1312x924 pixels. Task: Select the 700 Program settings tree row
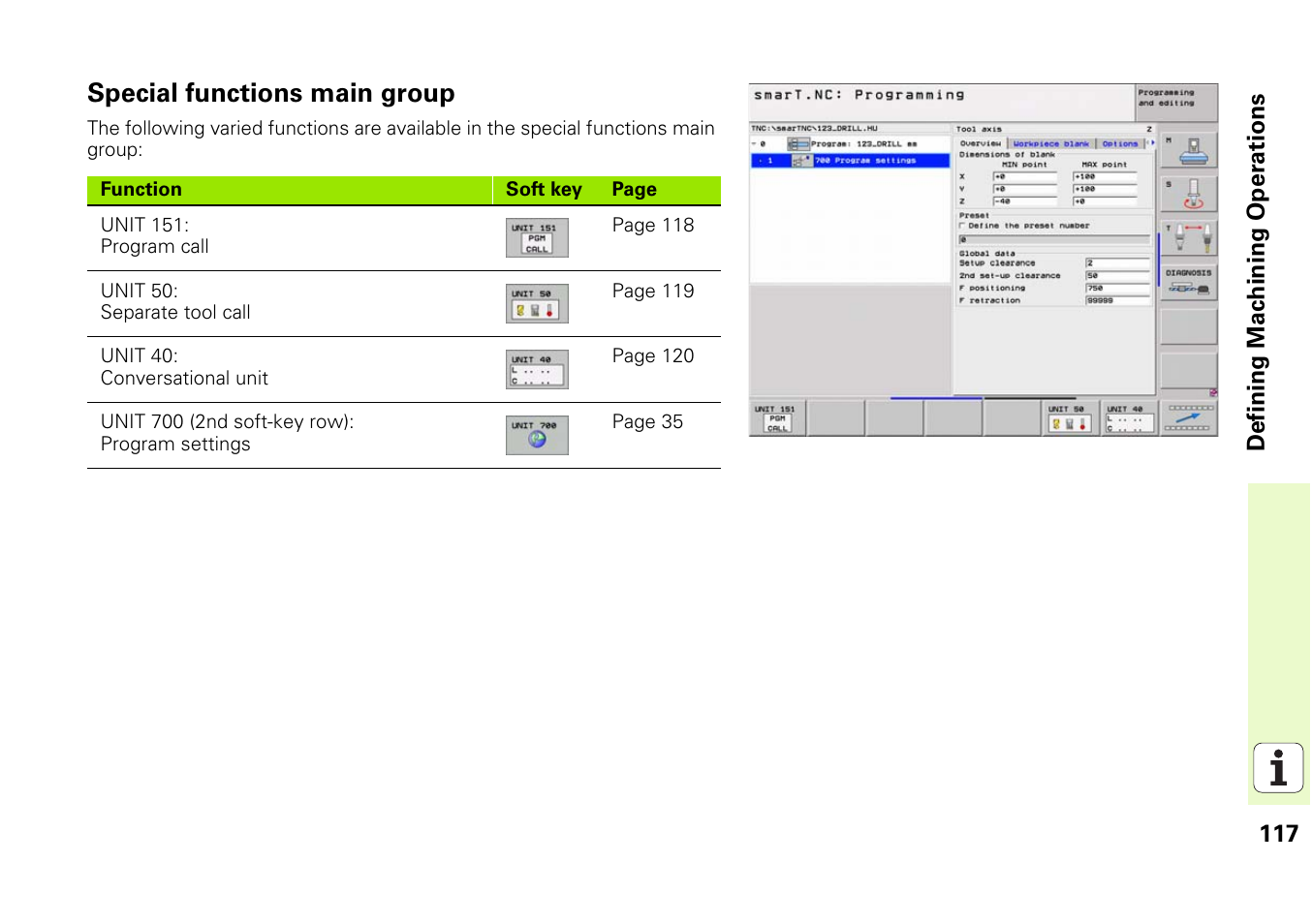pyautogui.click(x=850, y=161)
